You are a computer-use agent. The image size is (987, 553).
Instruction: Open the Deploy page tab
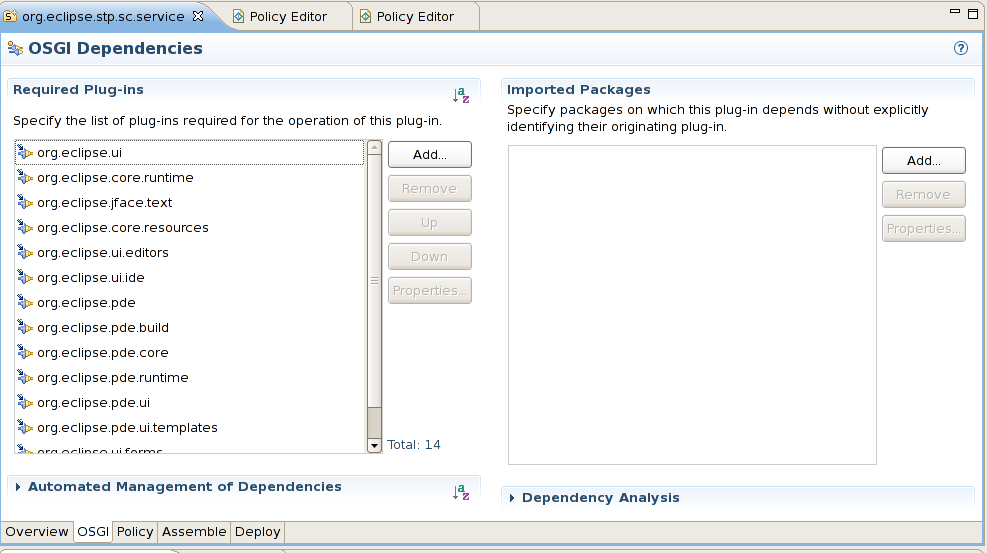257,532
